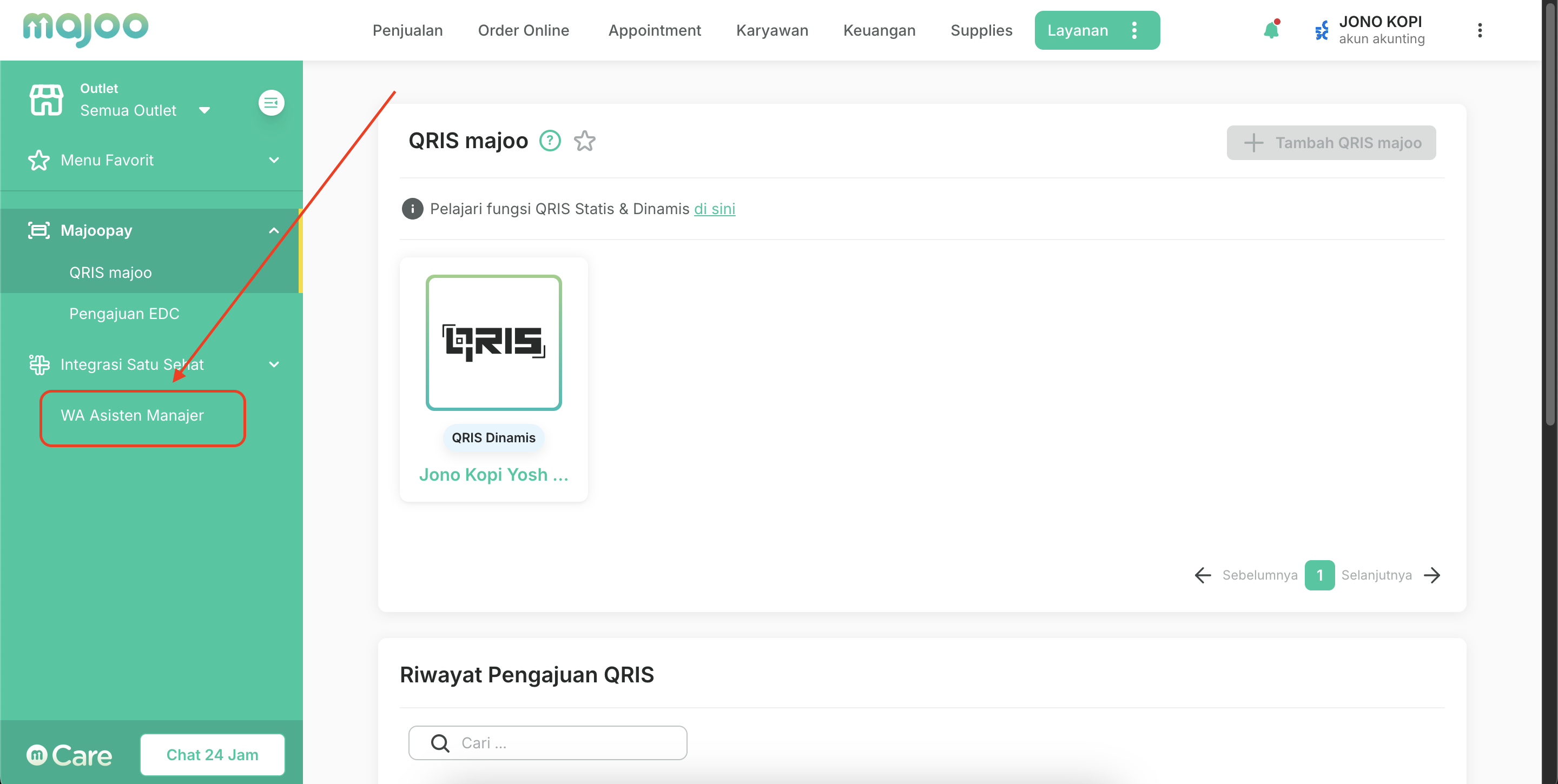The height and width of the screenshot is (784, 1558).
Task: Click the info icon beside Pelajari fungsi
Action: (x=412, y=209)
